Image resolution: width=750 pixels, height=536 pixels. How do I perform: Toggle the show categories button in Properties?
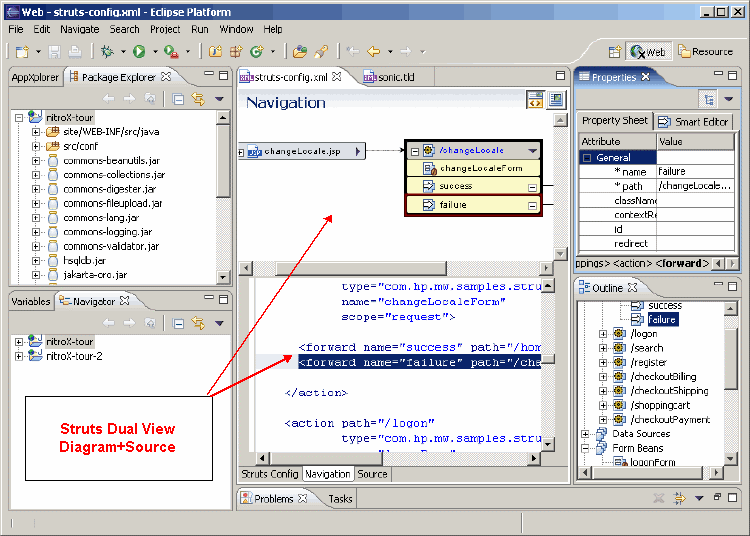(x=709, y=99)
